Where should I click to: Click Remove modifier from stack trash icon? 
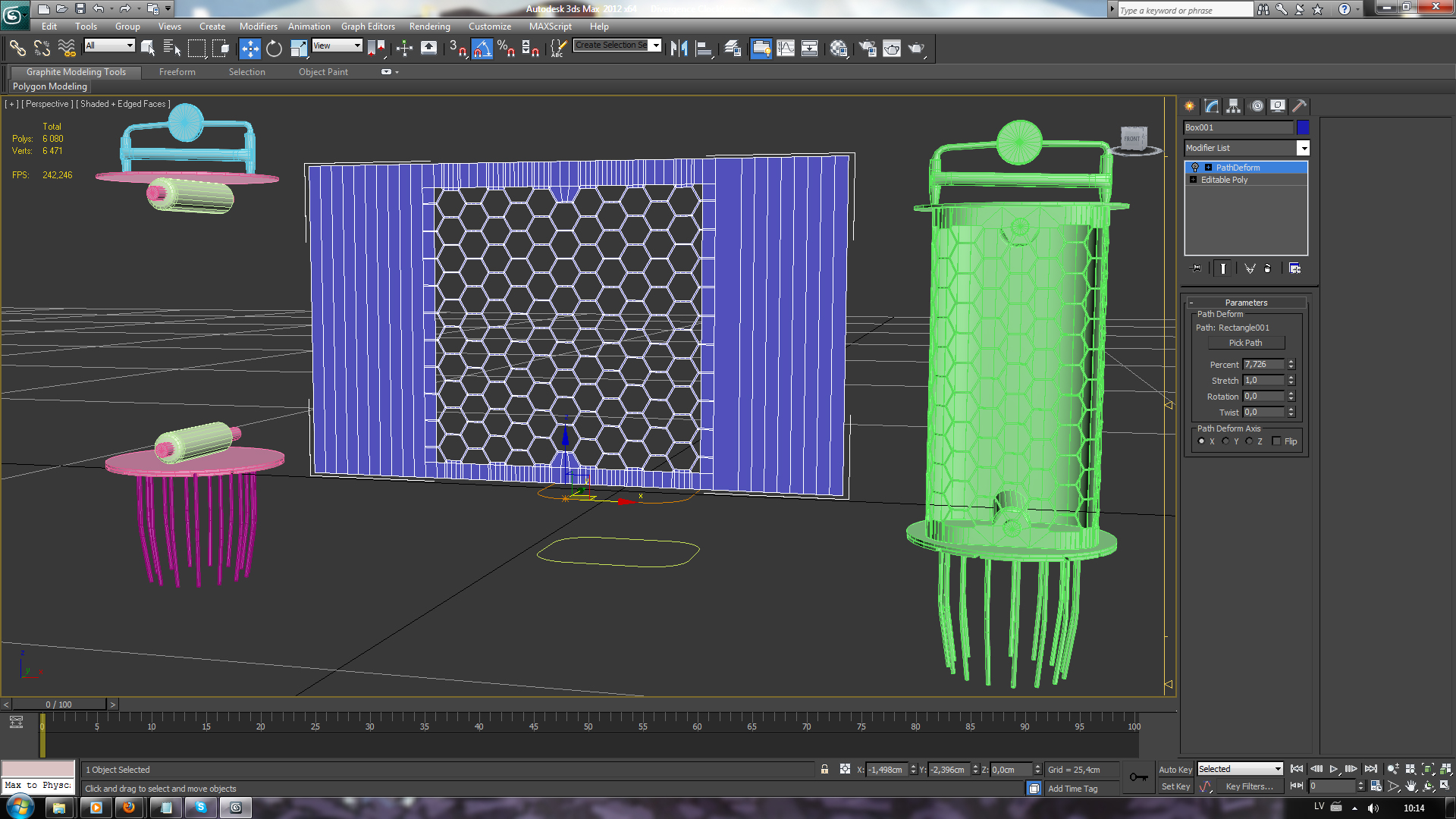[1267, 268]
